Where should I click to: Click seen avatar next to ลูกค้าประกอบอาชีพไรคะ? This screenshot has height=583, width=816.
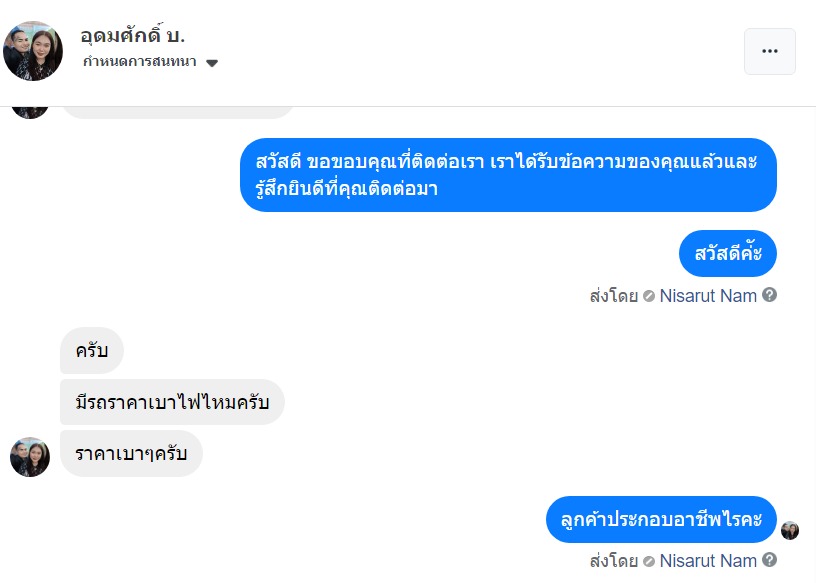[x=790, y=530]
